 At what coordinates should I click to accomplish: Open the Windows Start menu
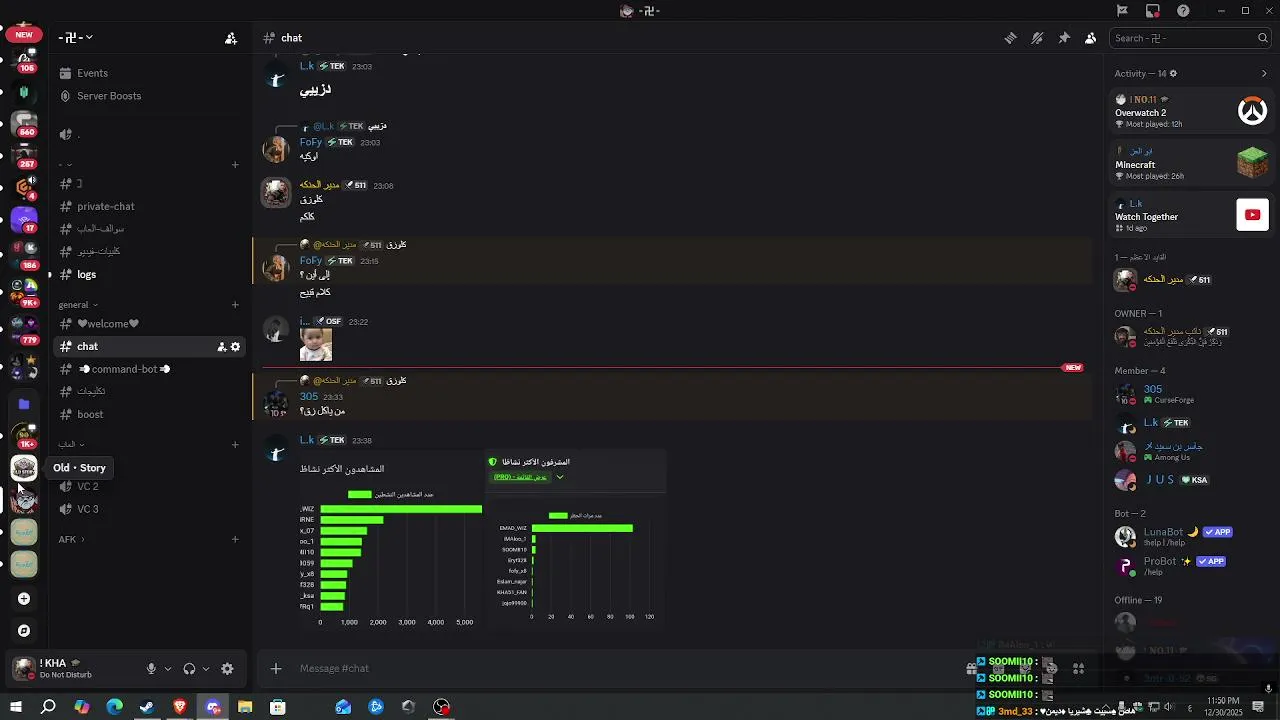[16, 707]
